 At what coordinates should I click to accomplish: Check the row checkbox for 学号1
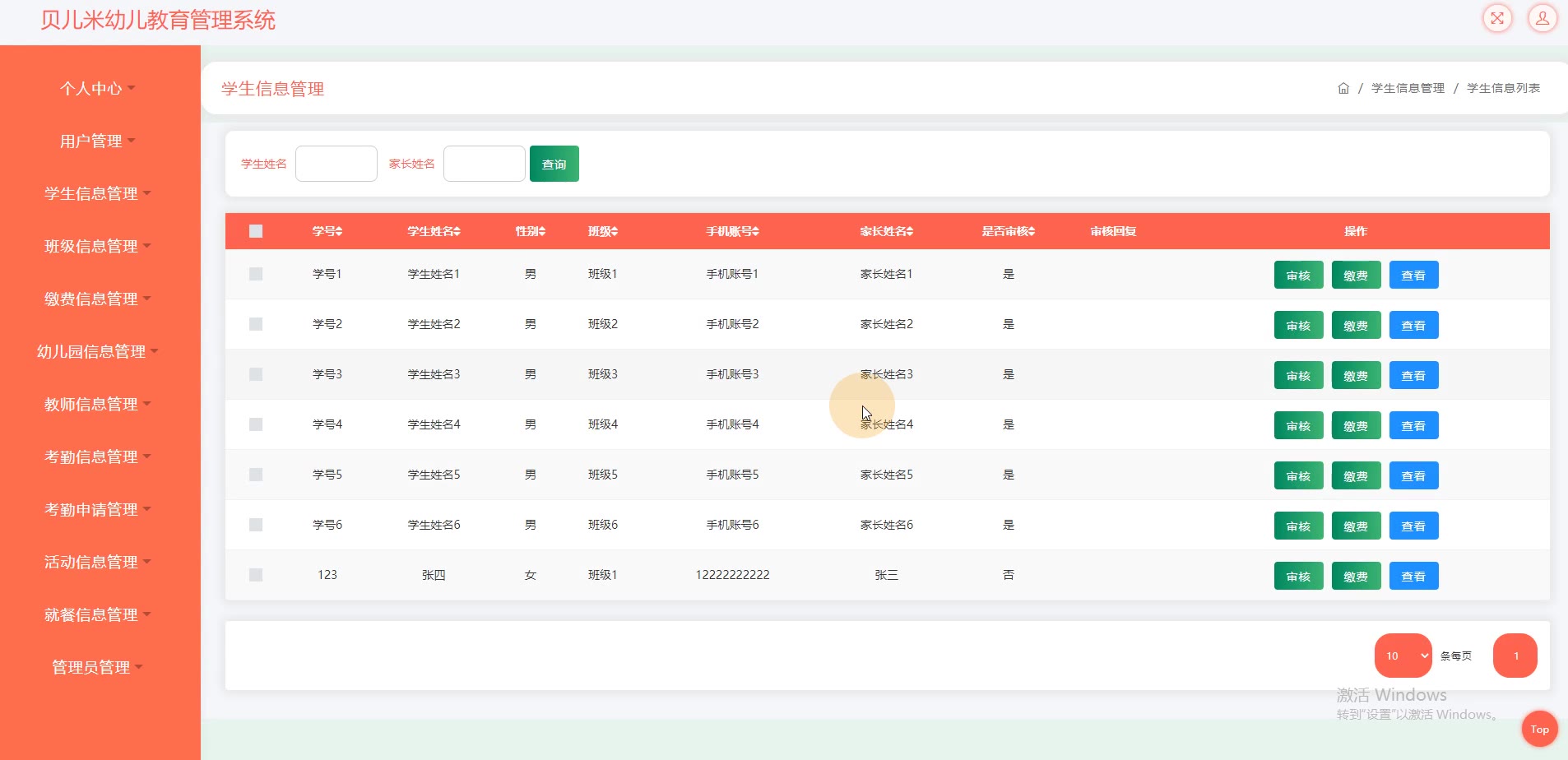pos(256,274)
